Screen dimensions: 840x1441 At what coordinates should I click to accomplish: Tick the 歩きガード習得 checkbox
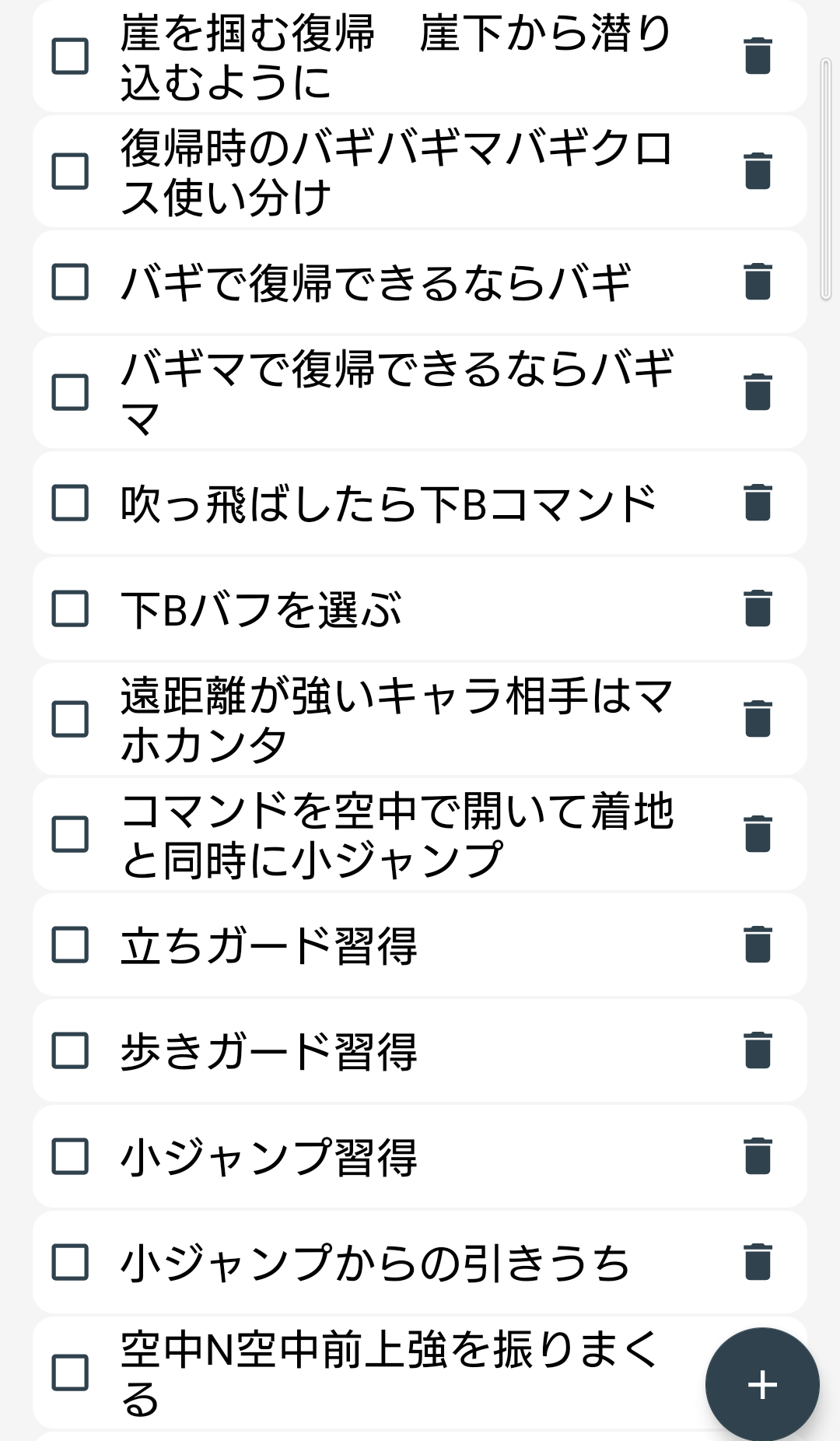[x=70, y=1050]
